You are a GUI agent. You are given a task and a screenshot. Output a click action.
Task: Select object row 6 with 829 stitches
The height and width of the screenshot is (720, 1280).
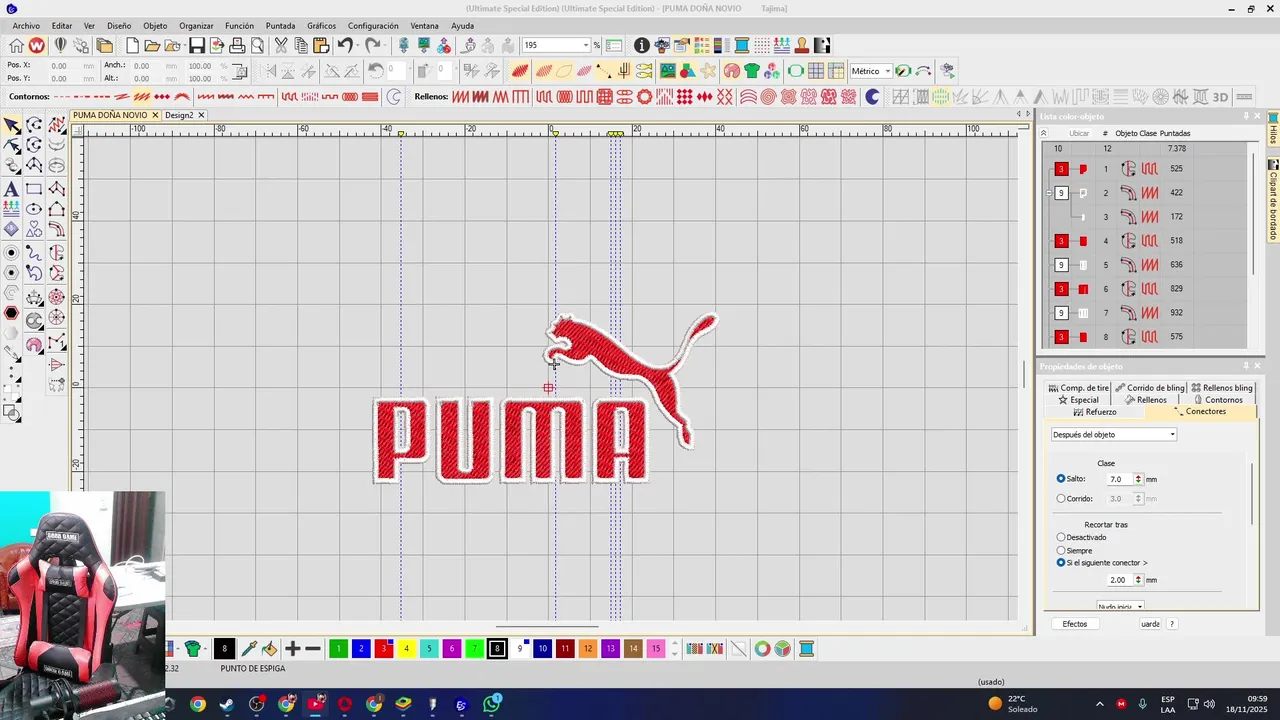pyautogui.click(x=1145, y=289)
